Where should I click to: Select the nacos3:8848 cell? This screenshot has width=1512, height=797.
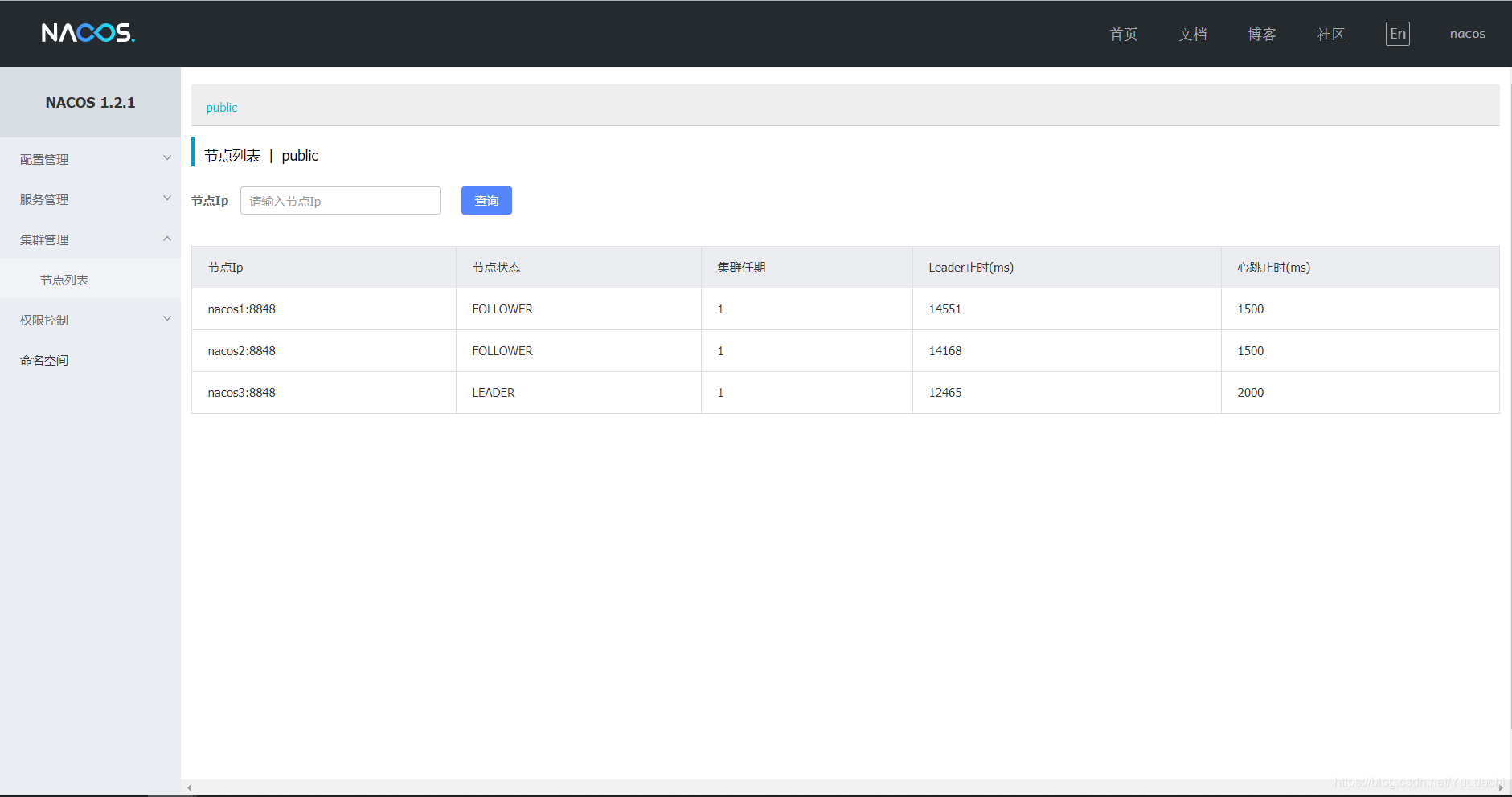pyautogui.click(x=324, y=393)
